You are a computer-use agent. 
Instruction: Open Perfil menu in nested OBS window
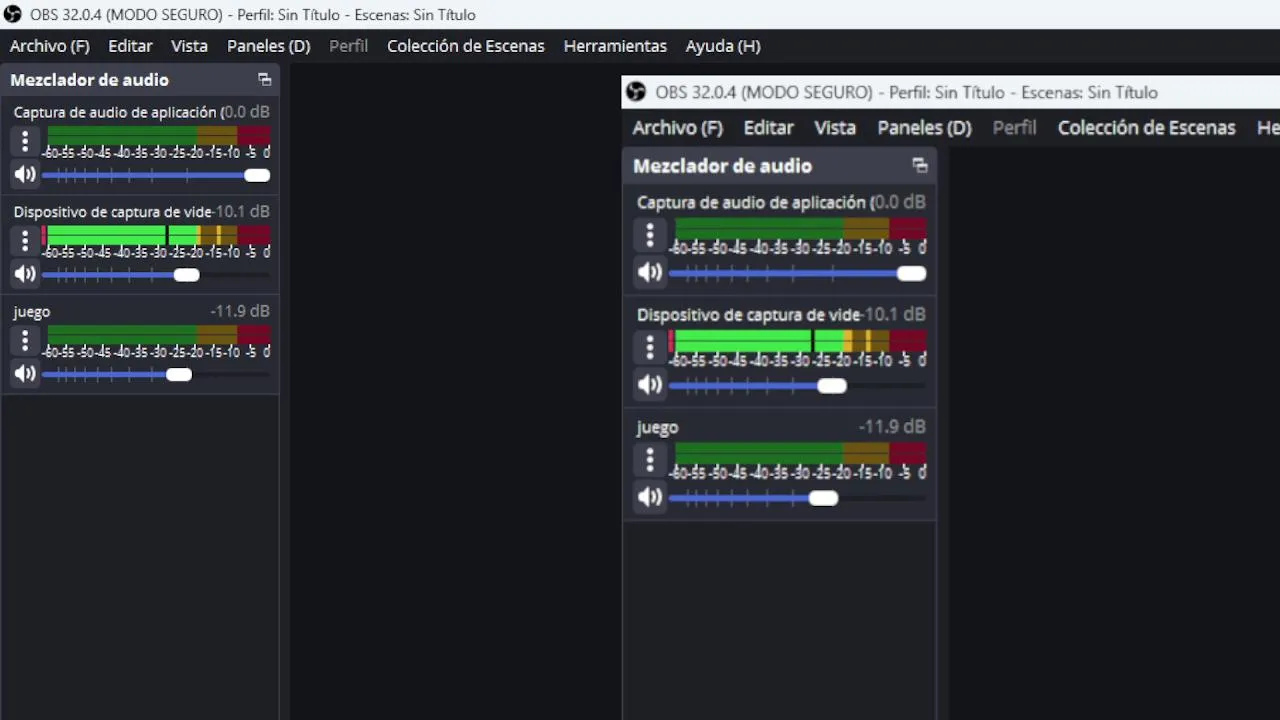click(x=1014, y=128)
